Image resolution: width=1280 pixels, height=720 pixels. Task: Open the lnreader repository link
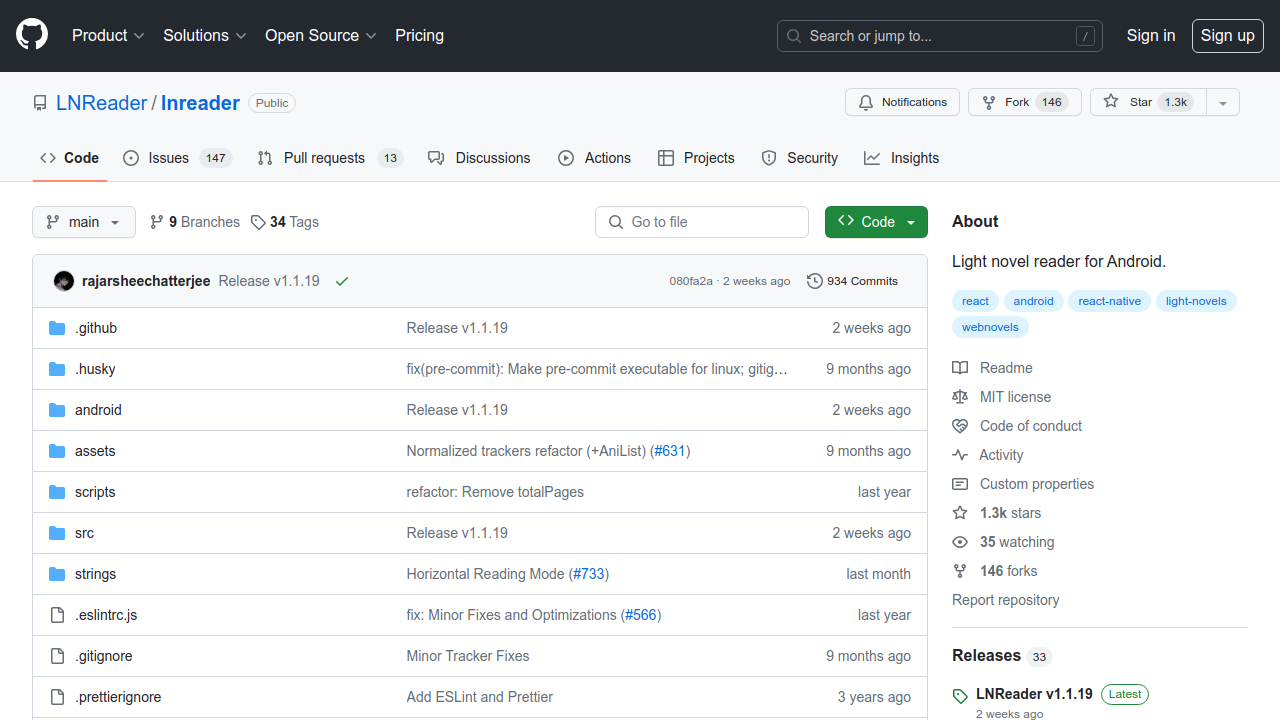coord(200,103)
